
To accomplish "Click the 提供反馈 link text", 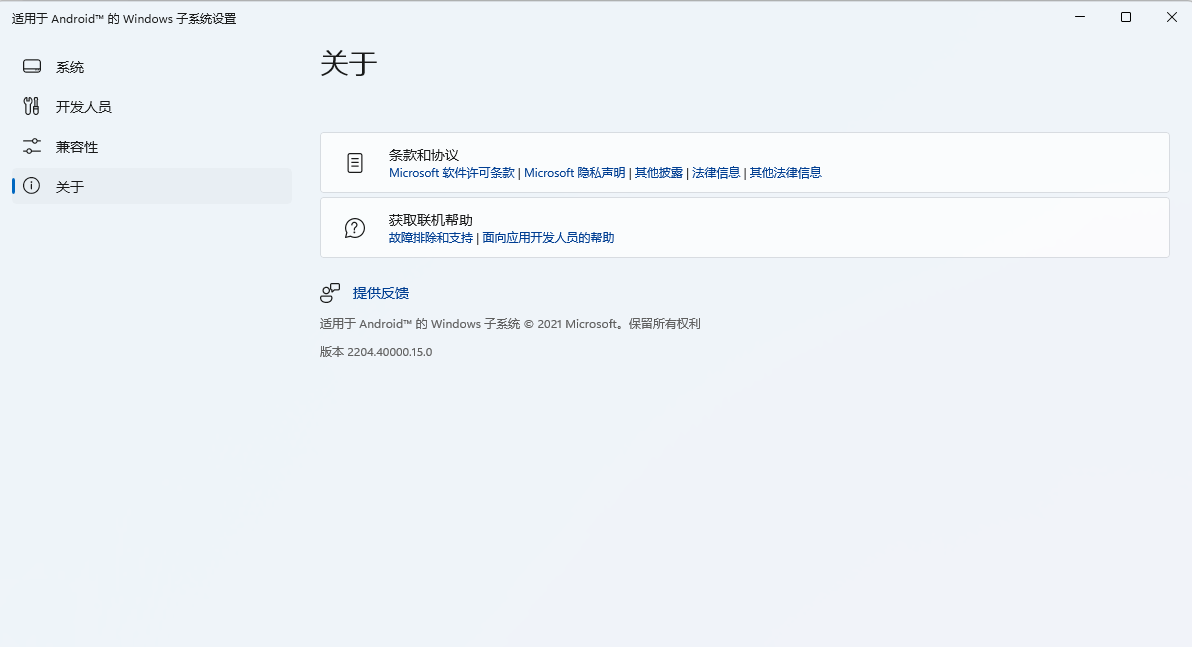I will point(381,293).
